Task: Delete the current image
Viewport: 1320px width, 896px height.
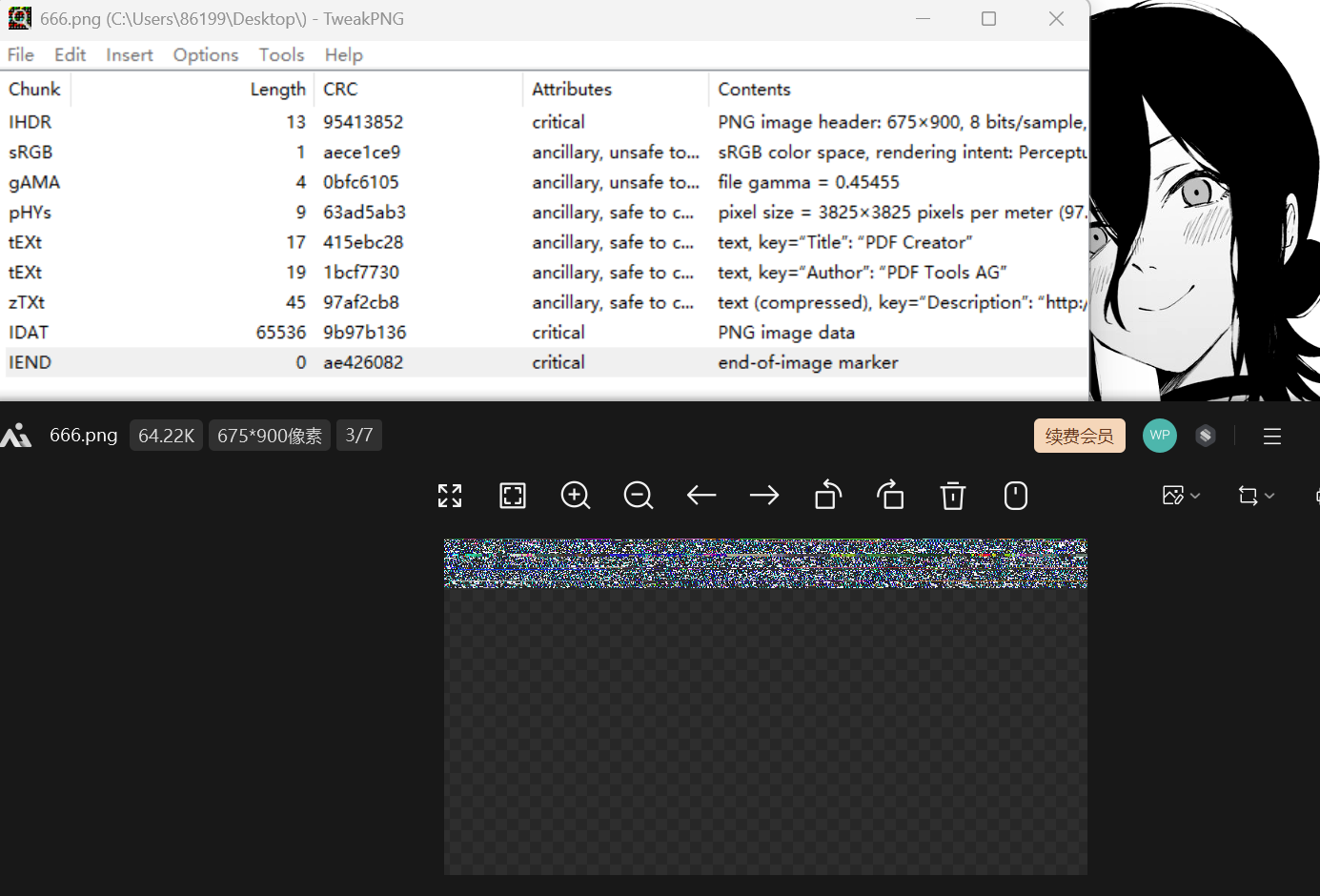Action: [x=953, y=496]
